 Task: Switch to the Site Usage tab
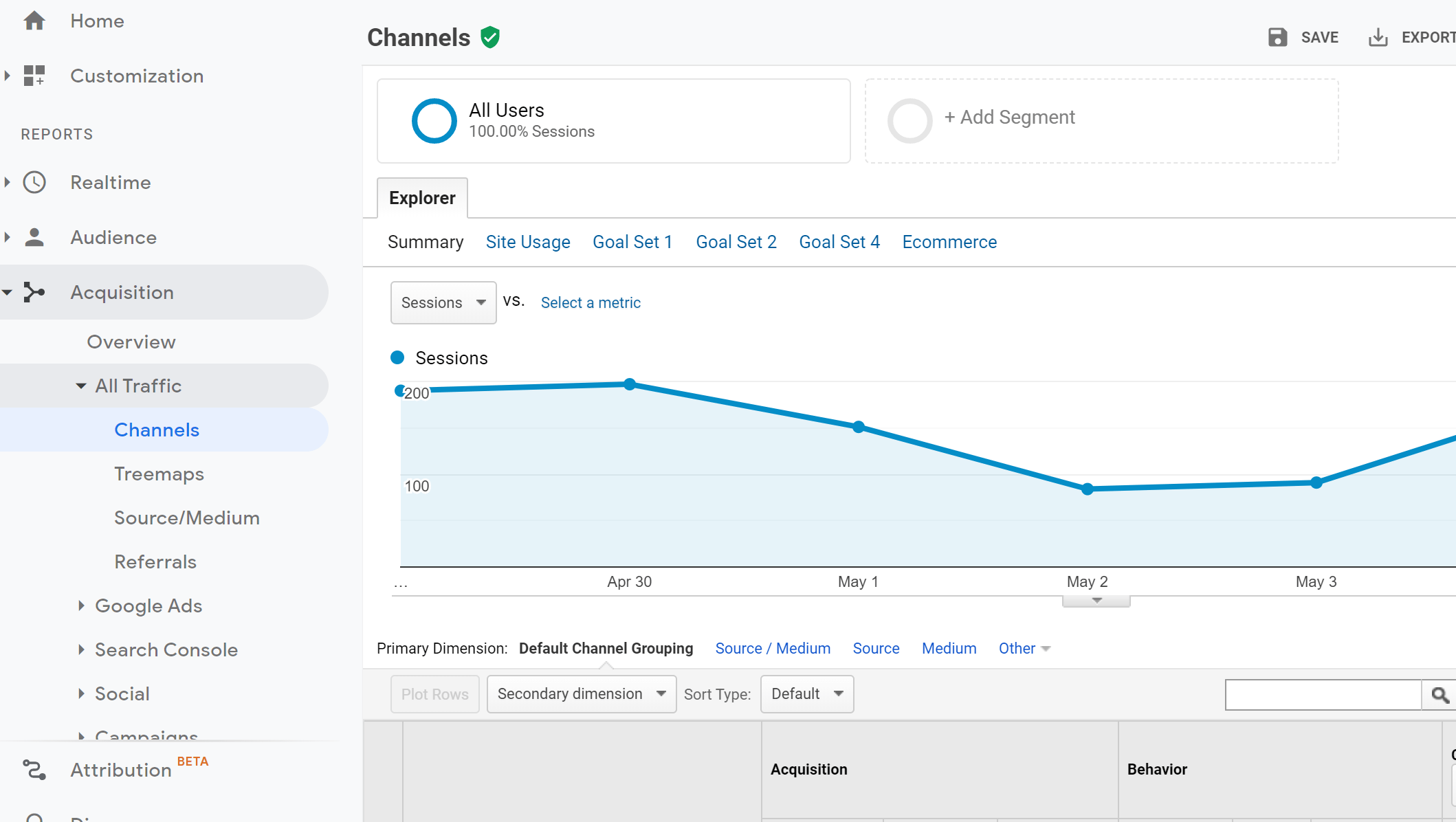tap(528, 242)
